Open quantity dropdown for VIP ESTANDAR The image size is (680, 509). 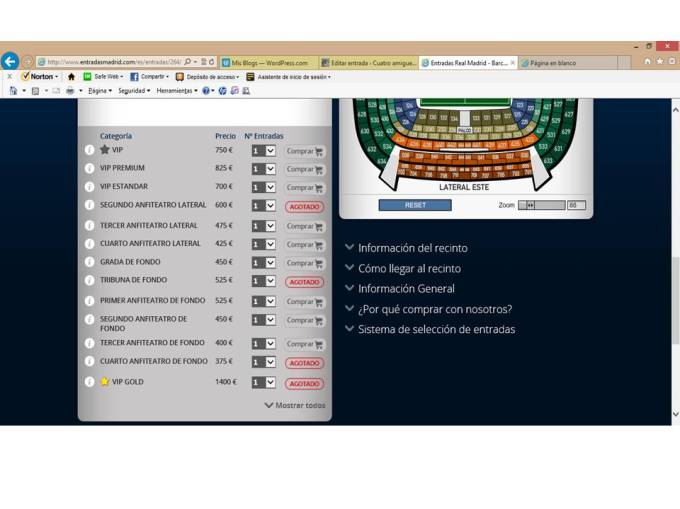point(263,187)
